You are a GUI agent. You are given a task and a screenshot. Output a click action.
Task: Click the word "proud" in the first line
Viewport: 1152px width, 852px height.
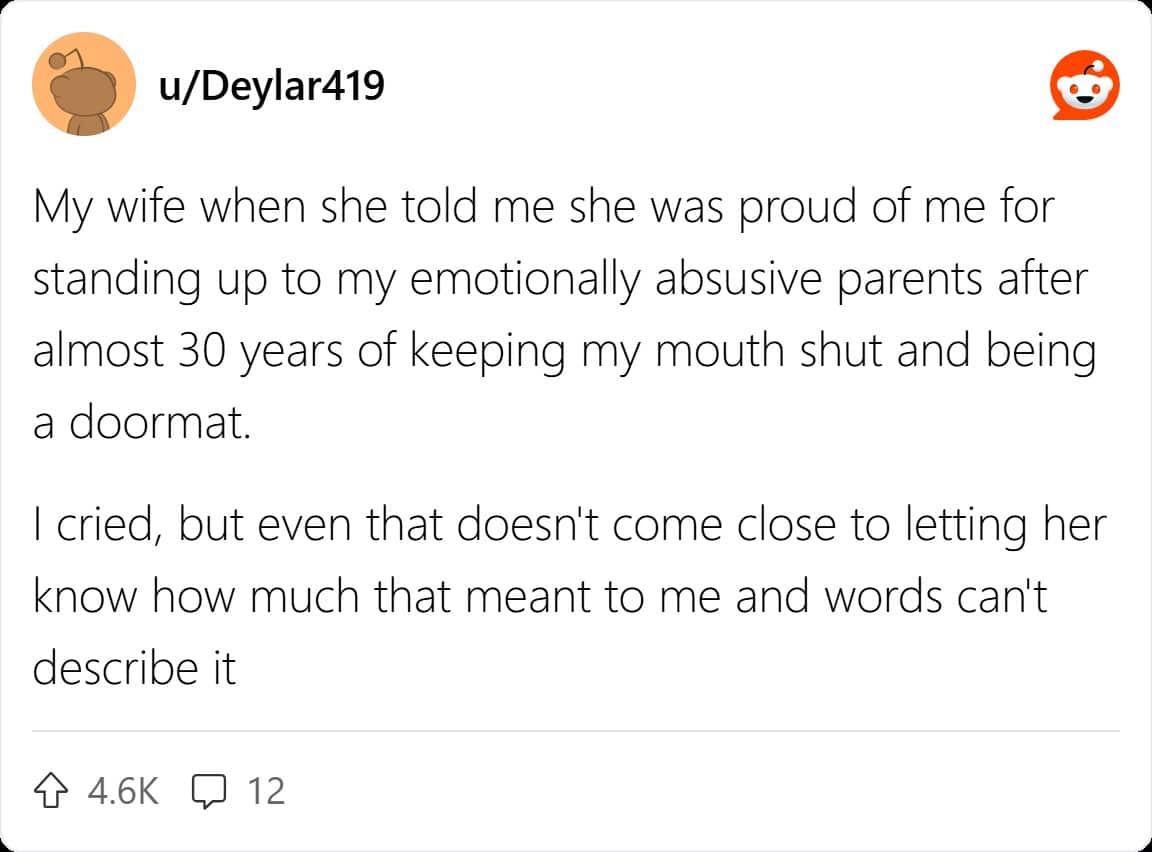tap(797, 208)
